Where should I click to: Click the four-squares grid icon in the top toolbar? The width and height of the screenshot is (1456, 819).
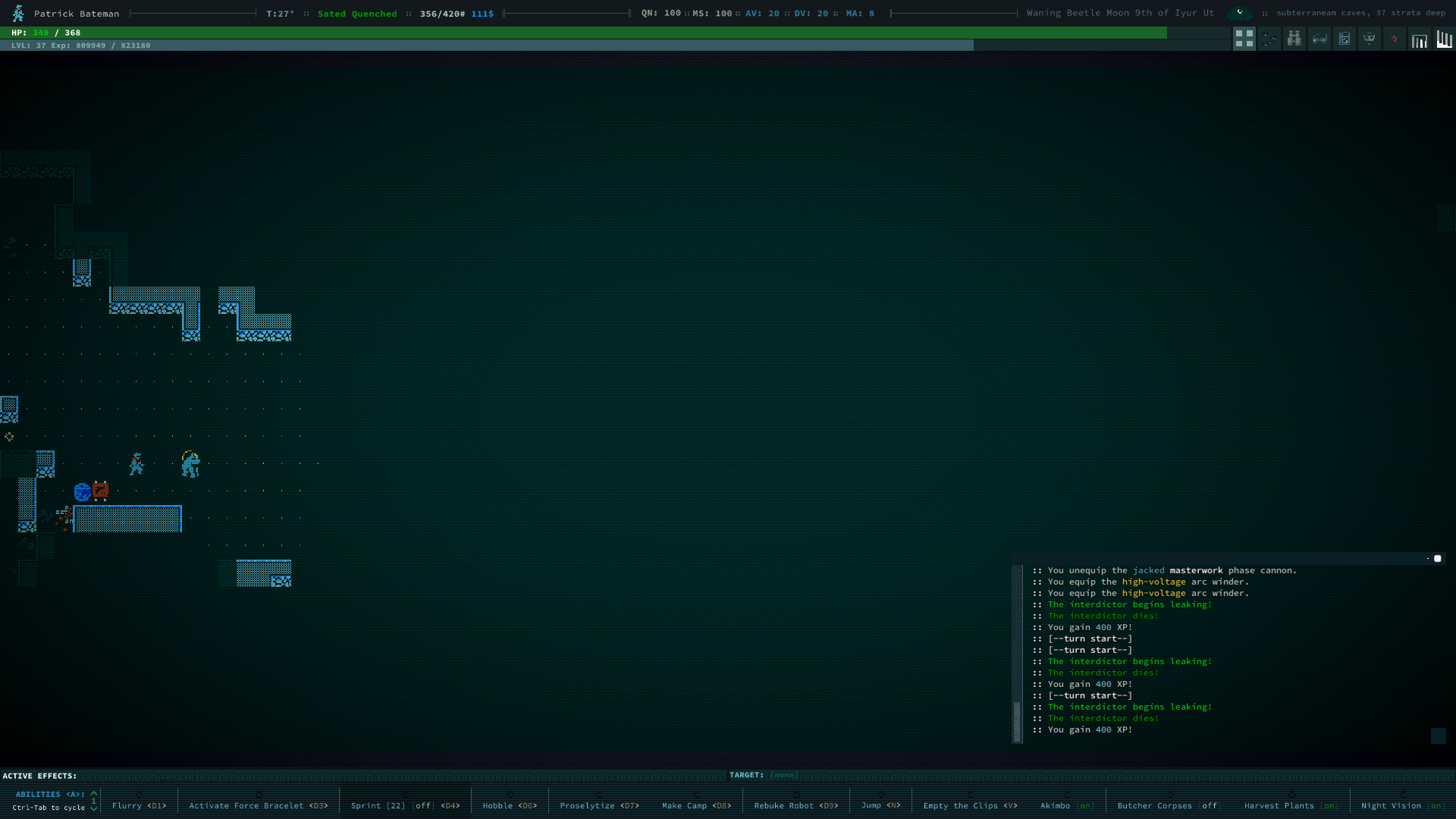coord(1244,39)
